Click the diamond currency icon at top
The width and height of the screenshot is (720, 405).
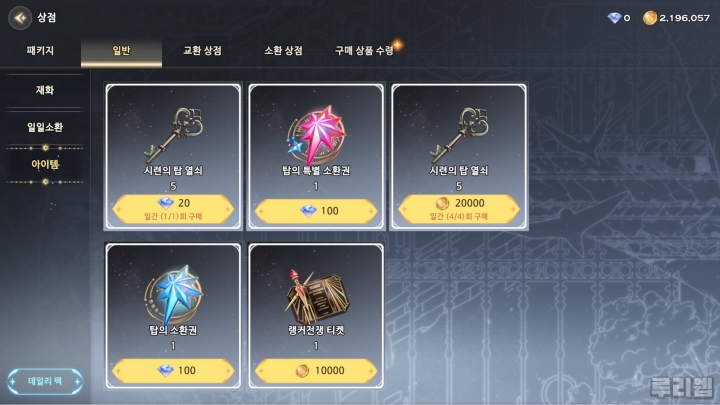point(614,18)
